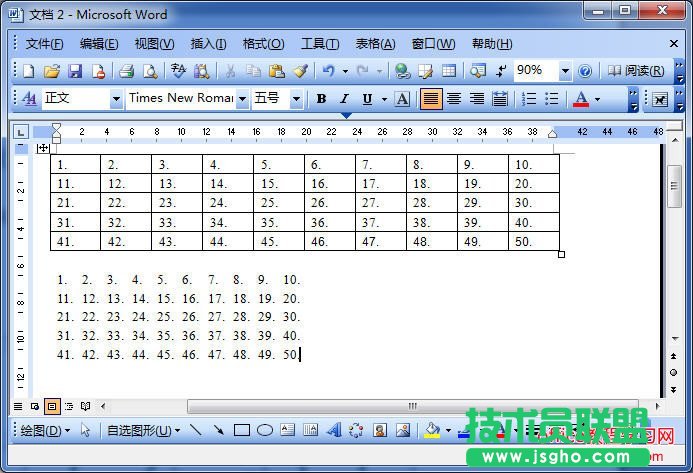Click the ruler tab selector L button
Viewport: 693px width, 473px height.
(21, 132)
